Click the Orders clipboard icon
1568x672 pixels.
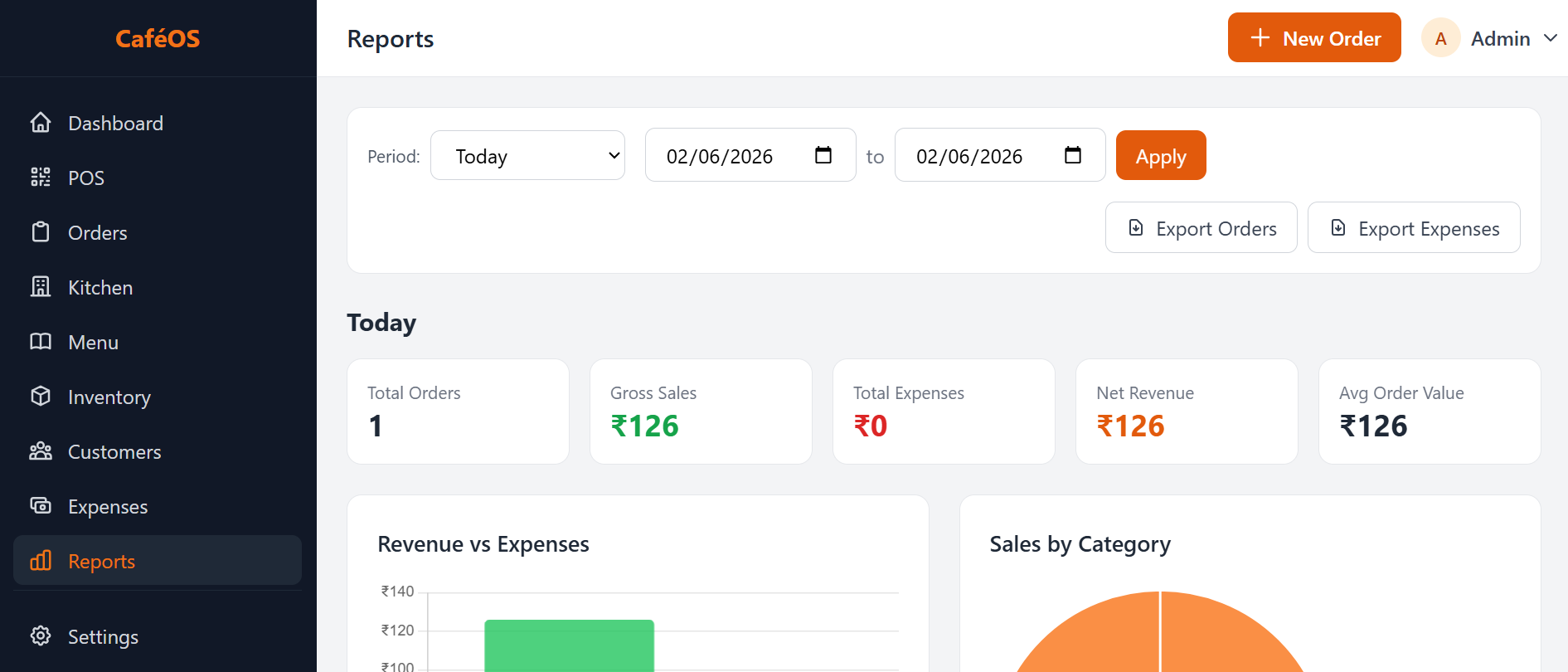[41, 232]
